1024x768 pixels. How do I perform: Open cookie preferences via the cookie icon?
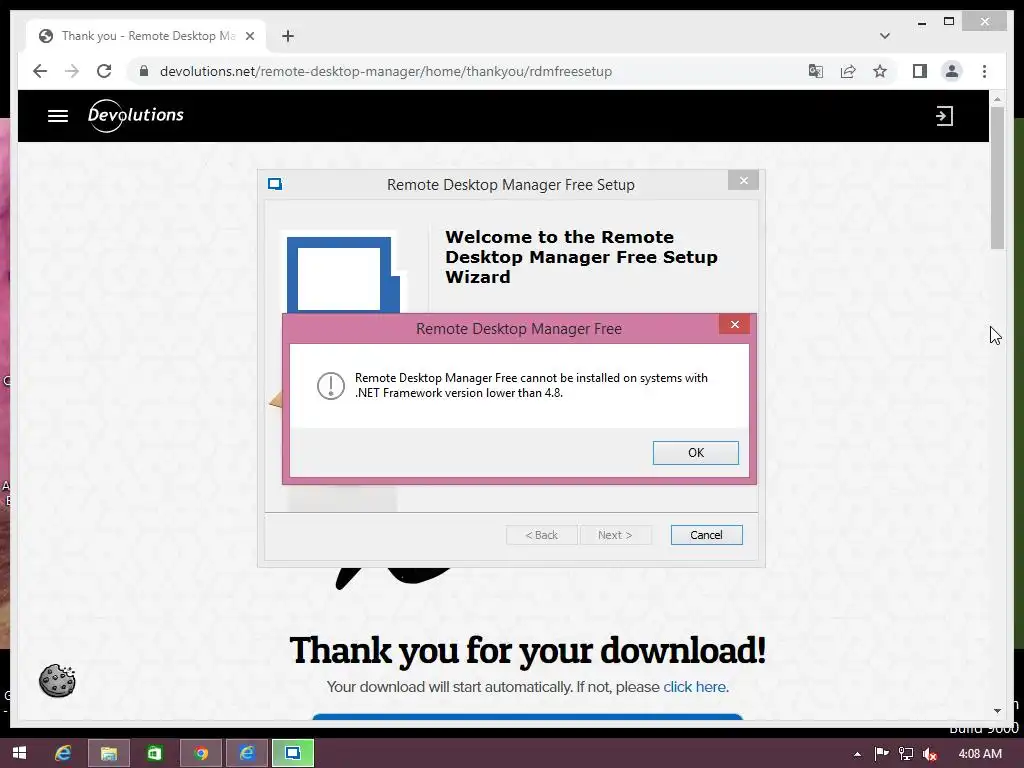[57, 681]
